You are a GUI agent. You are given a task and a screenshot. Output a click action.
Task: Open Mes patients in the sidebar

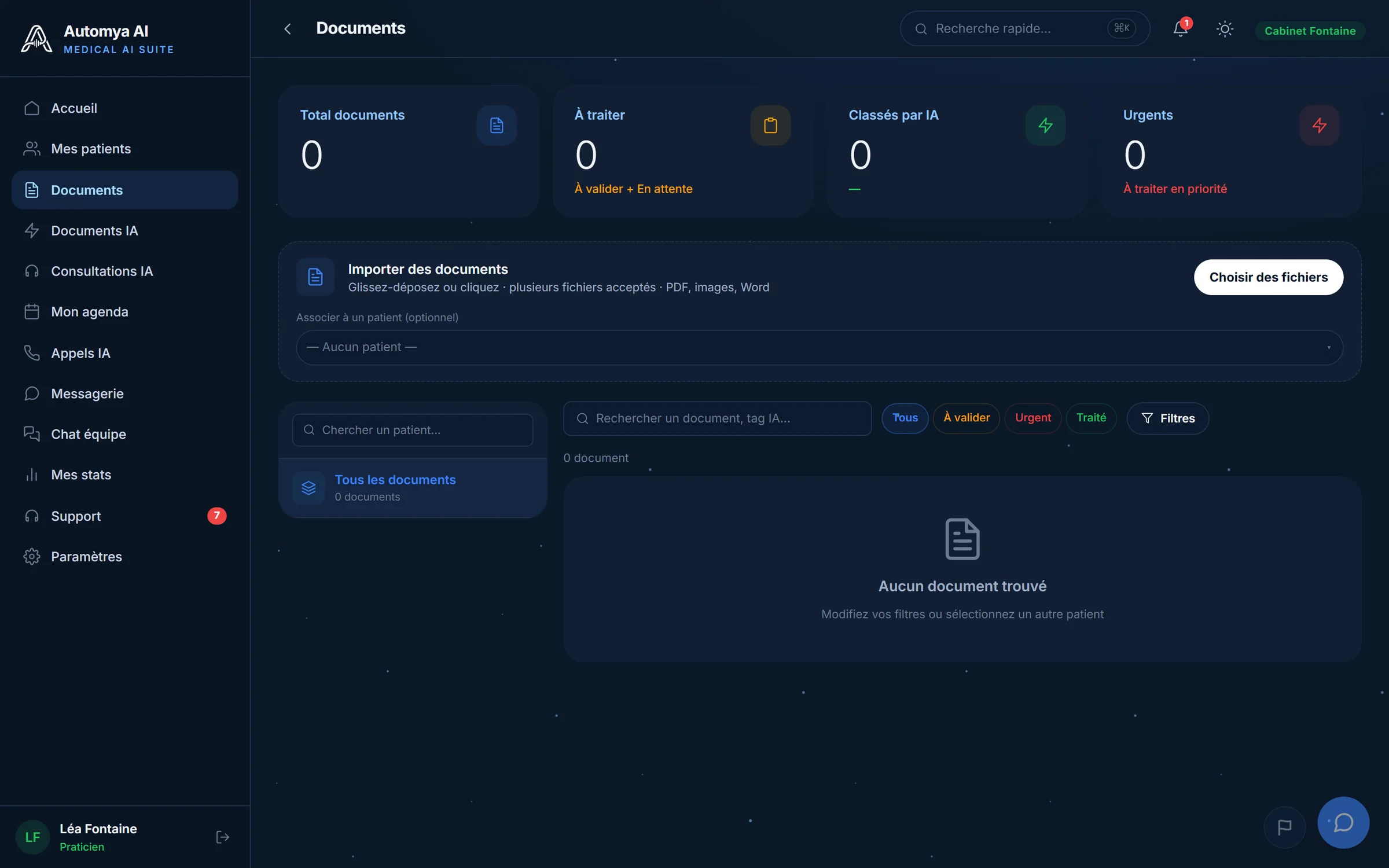click(124, 149)
